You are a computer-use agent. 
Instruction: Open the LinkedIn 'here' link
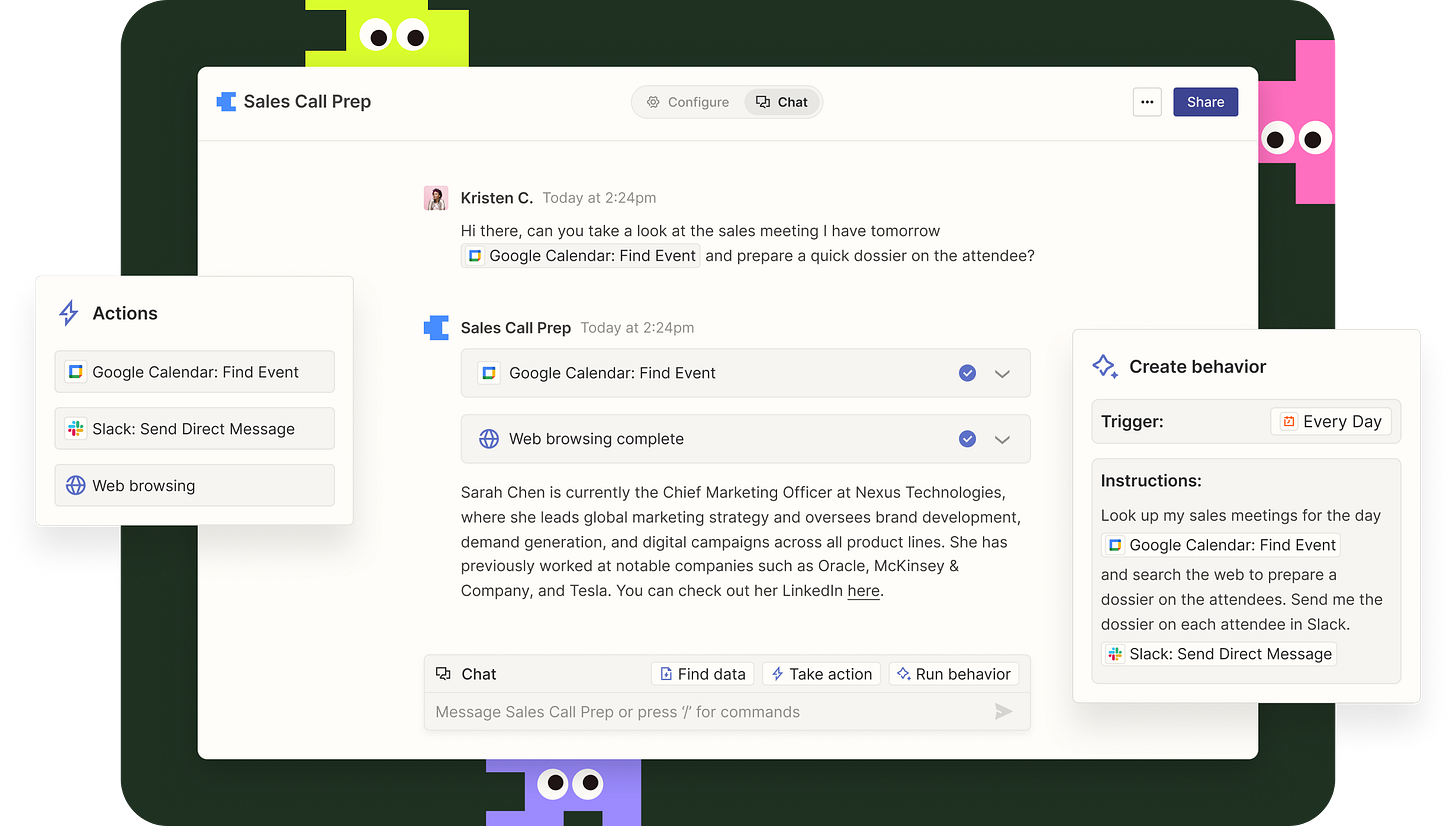tap(863, 591)
